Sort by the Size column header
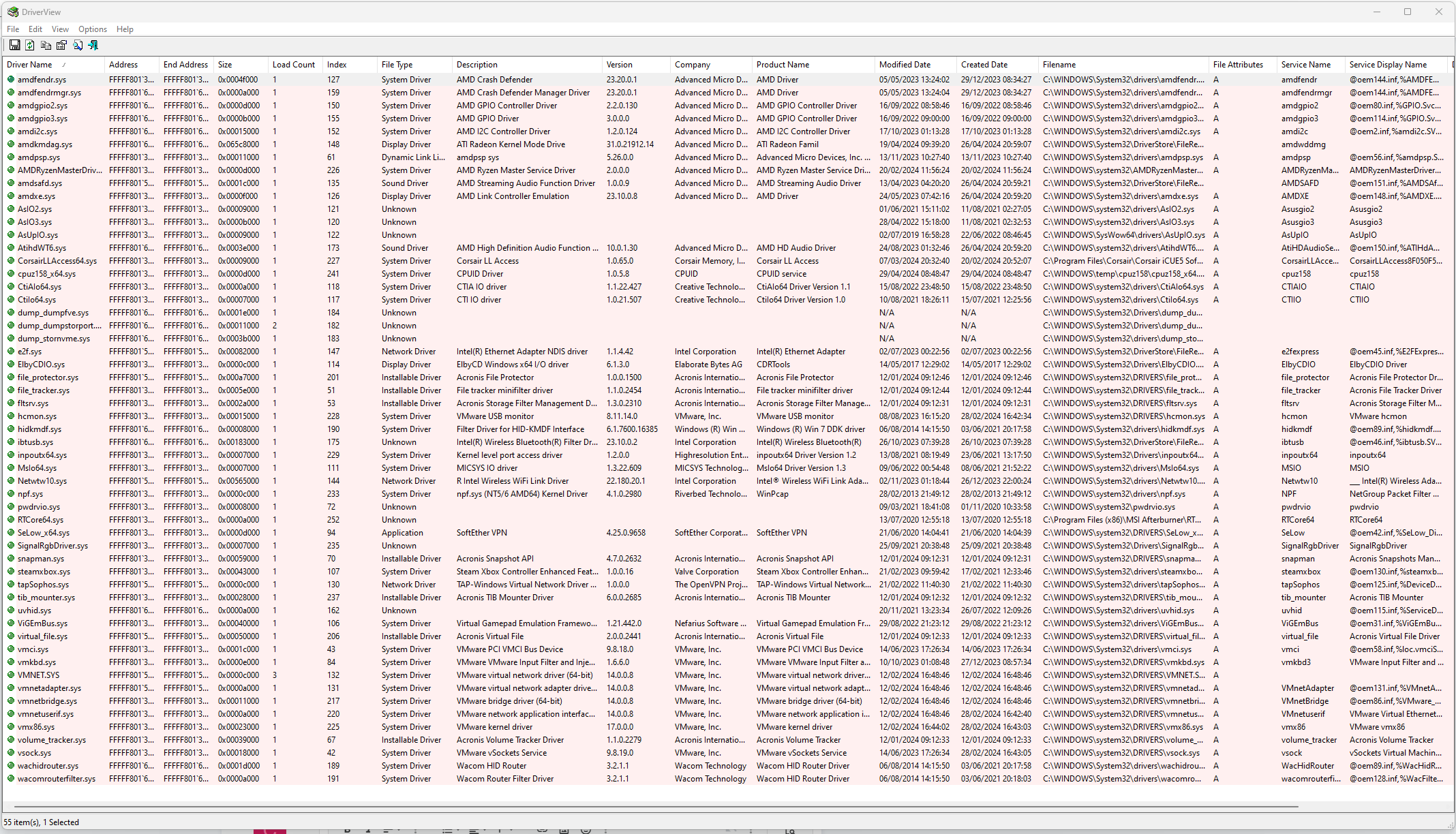Image resolution: width=1456 pixels, height=834 pixels. coord(241,65)
